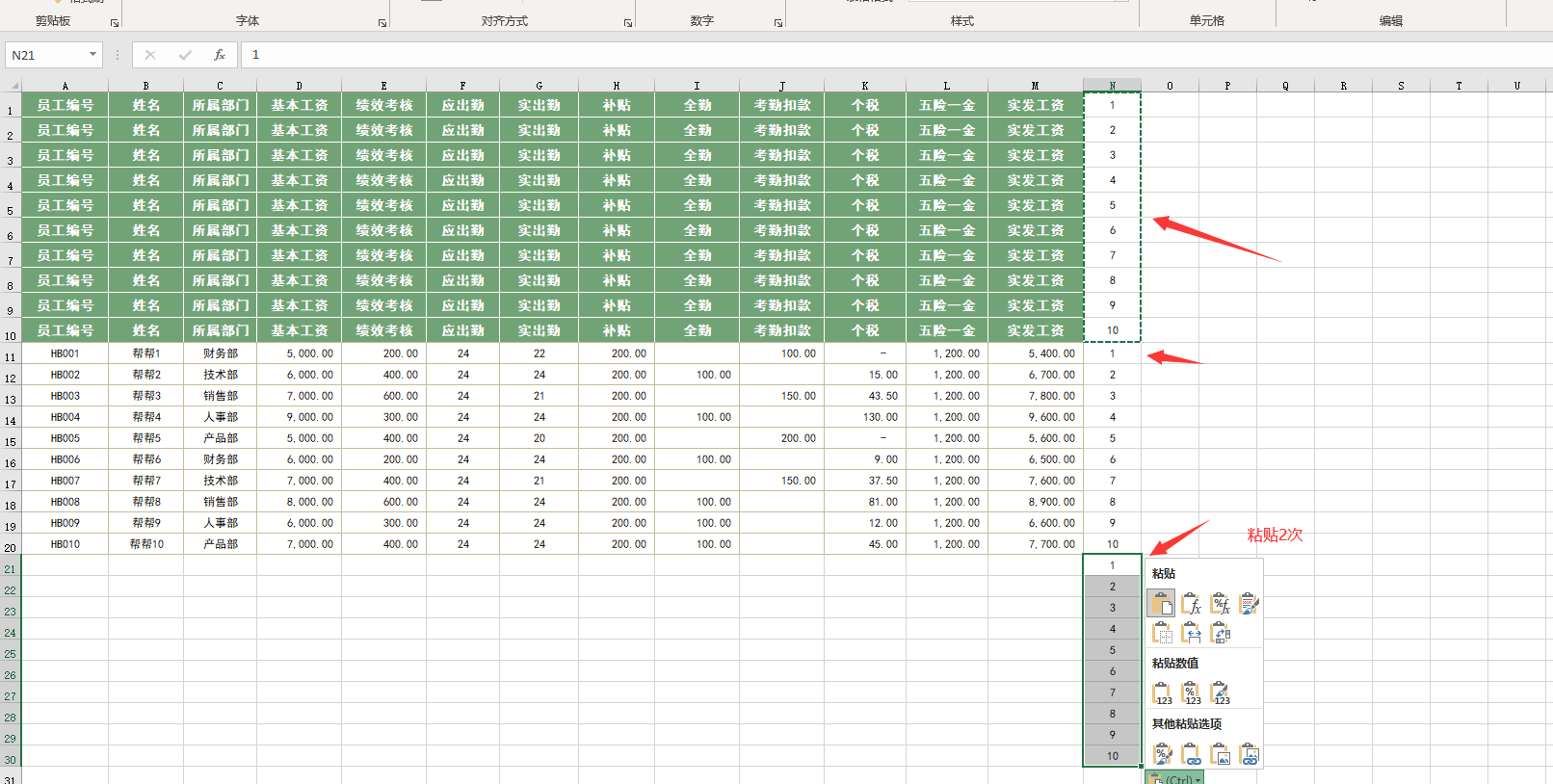Paste as Picture icon
1553x784 pixels.
[1220, 753]
